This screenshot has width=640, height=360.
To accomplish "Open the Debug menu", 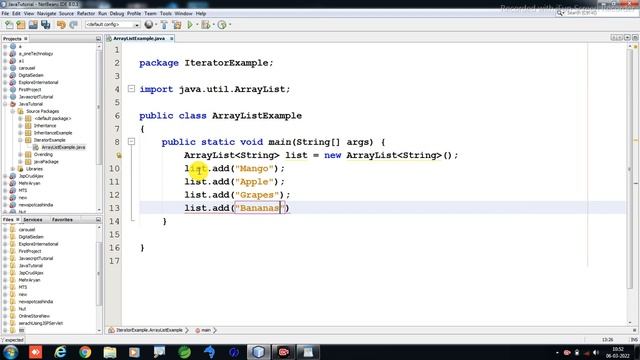I will (x=117, y=13).
